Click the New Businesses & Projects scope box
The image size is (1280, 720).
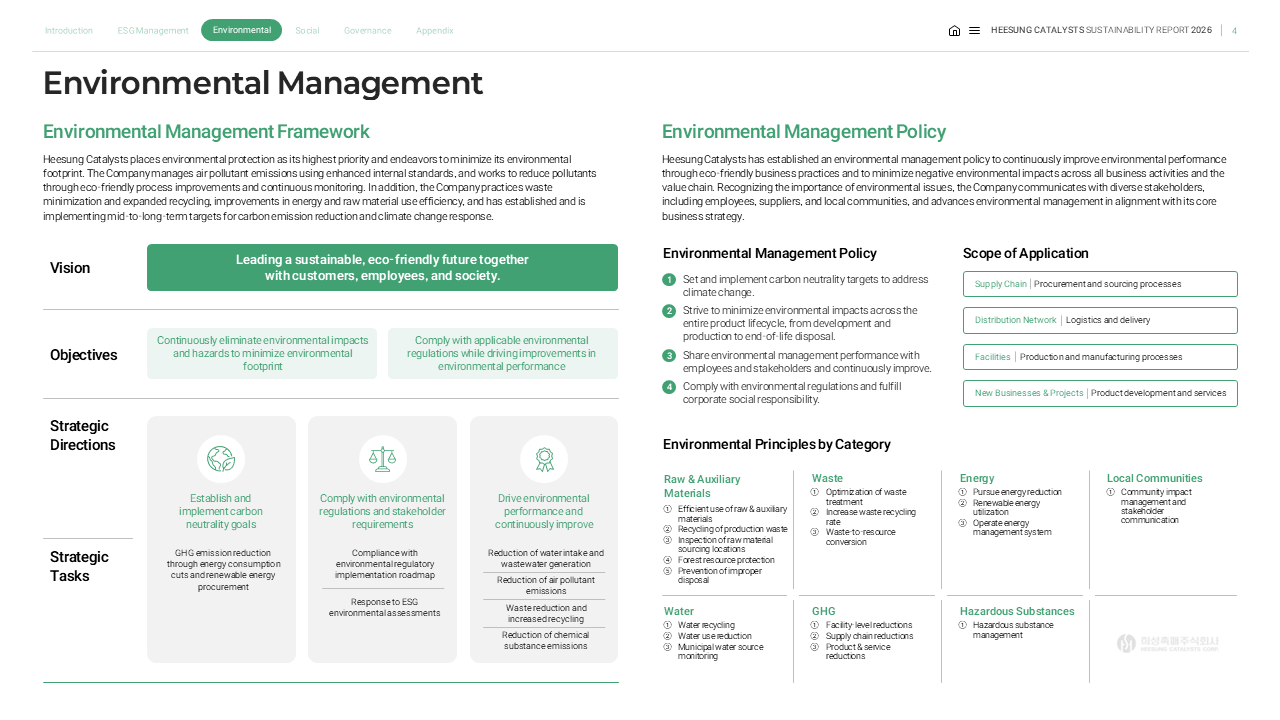1100,393
